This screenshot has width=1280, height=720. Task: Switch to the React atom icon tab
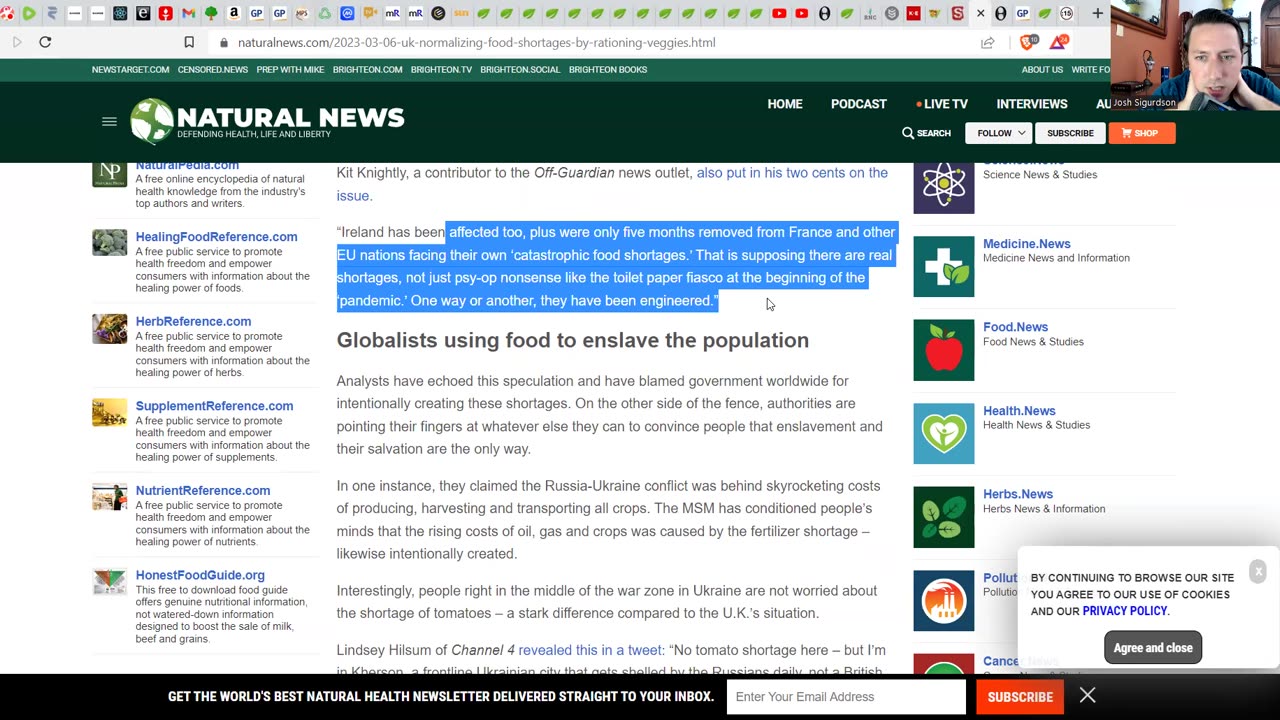(x=120, y=13)
